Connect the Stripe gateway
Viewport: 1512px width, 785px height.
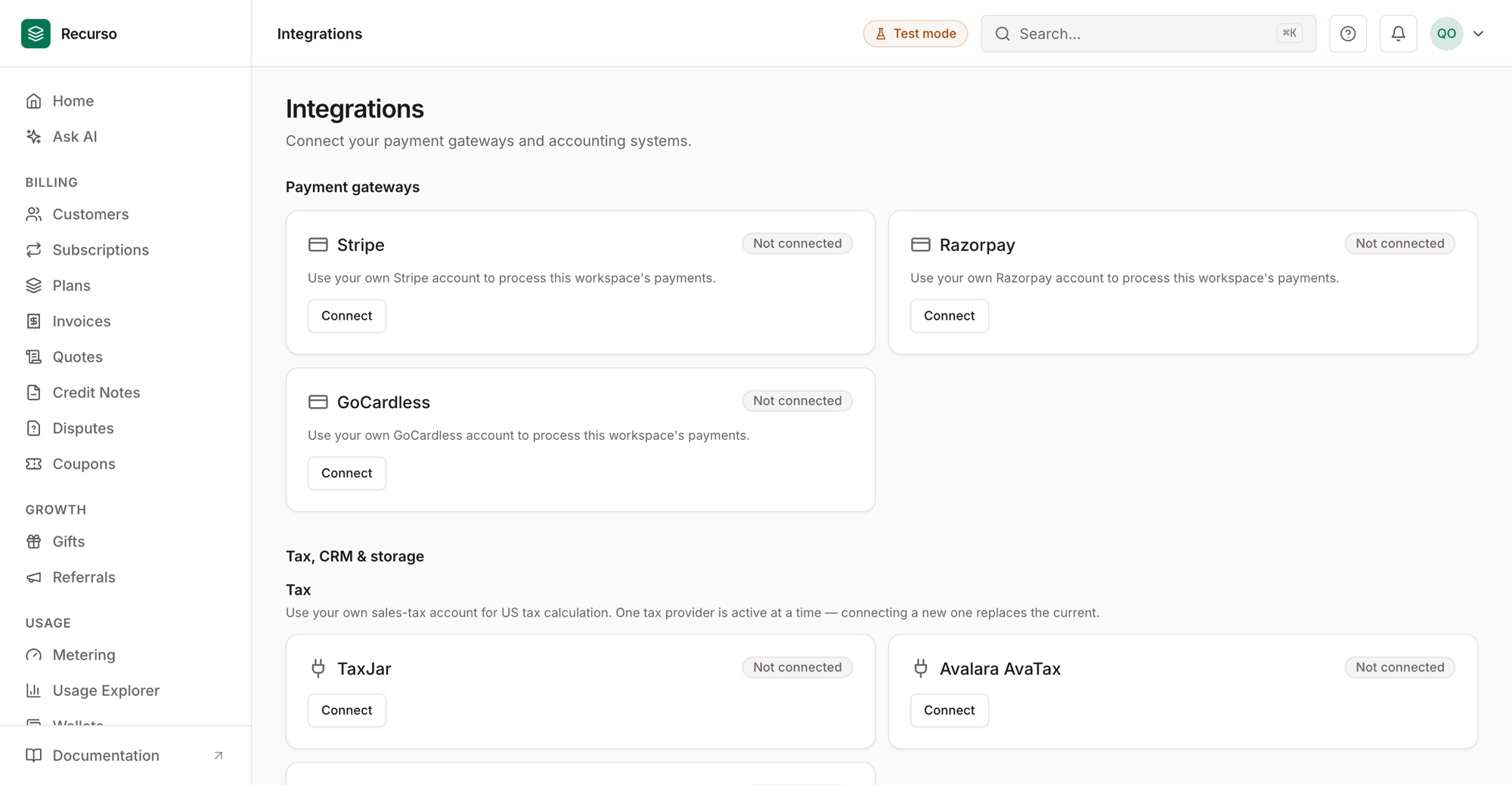point(346,315)
